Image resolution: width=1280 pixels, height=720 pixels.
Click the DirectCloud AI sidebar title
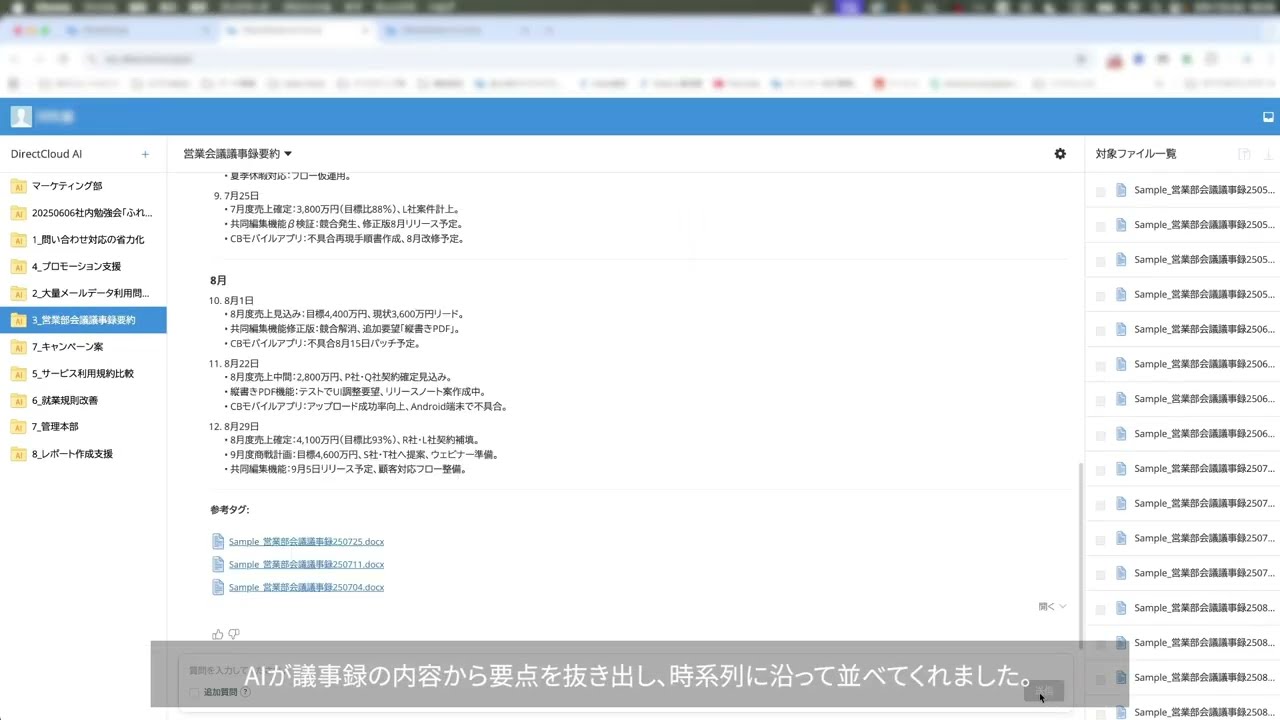[46, 154]
